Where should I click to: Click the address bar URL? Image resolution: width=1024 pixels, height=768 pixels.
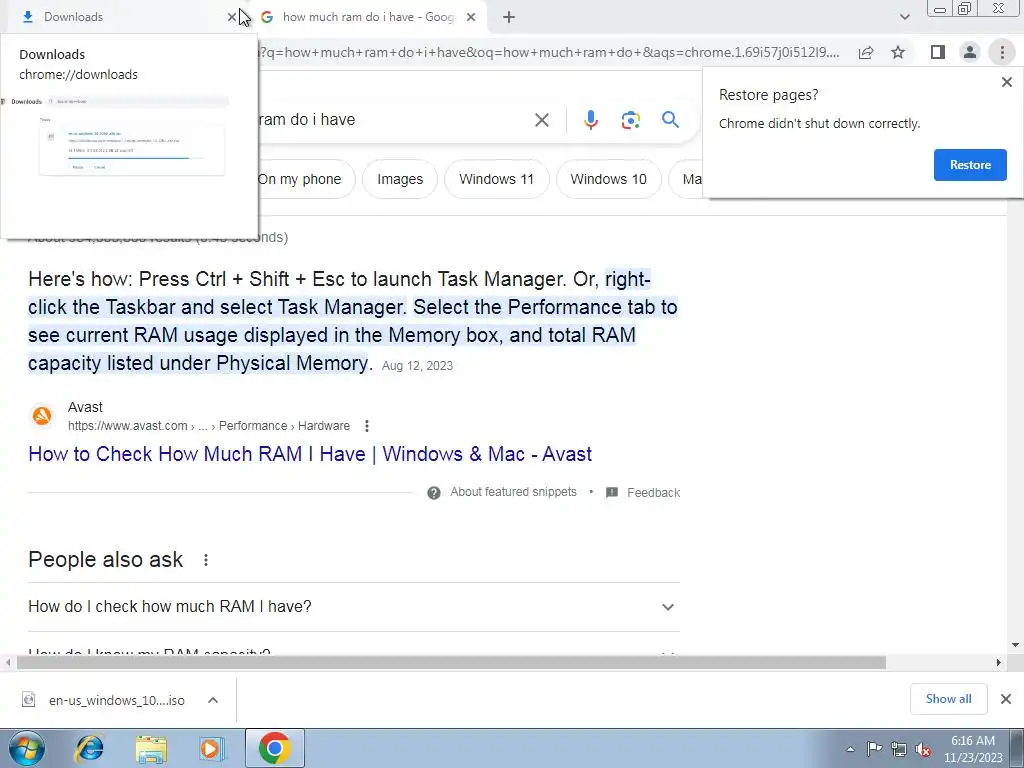(x=549, y=52)
